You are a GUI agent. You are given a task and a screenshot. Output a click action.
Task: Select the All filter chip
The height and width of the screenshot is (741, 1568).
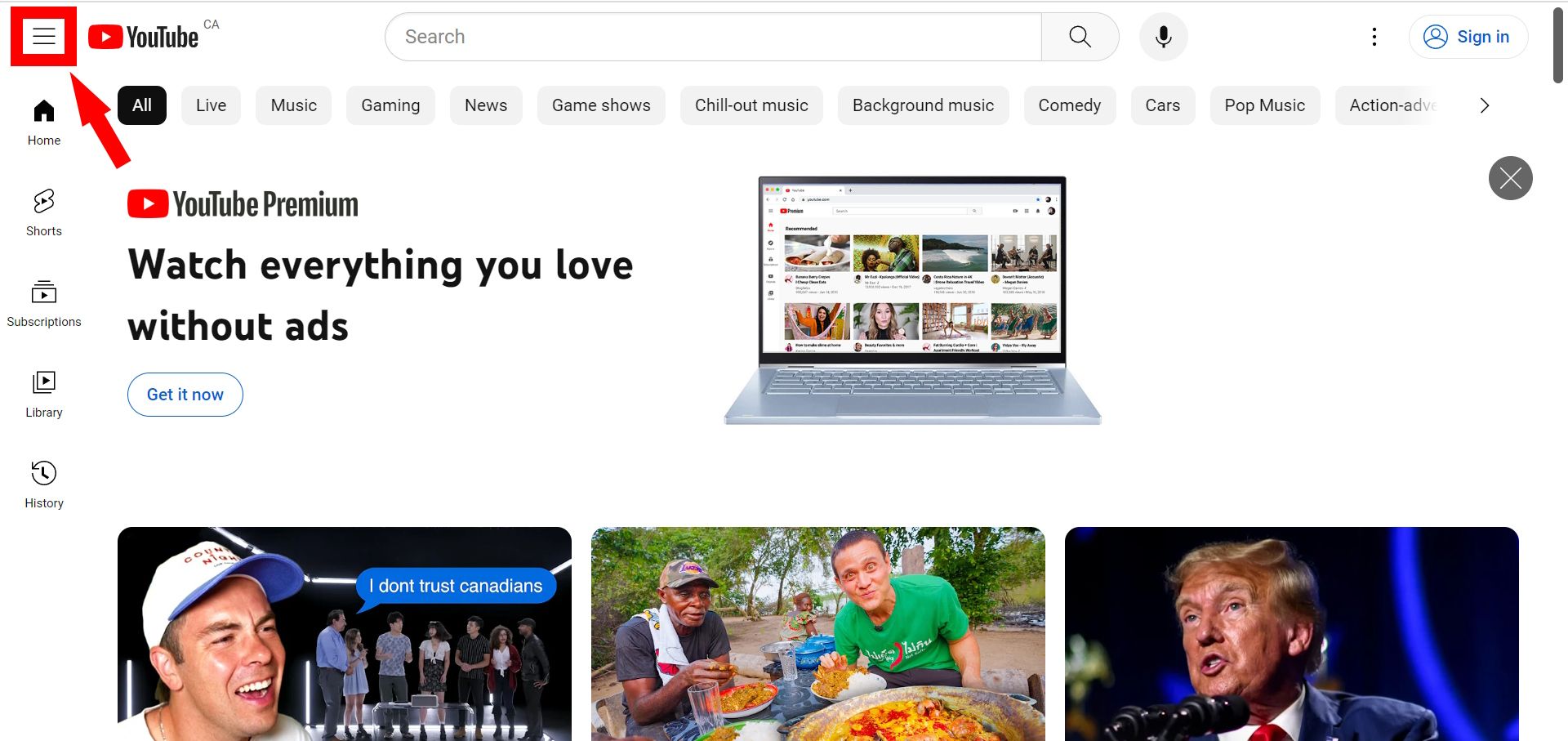pos(142,105)
